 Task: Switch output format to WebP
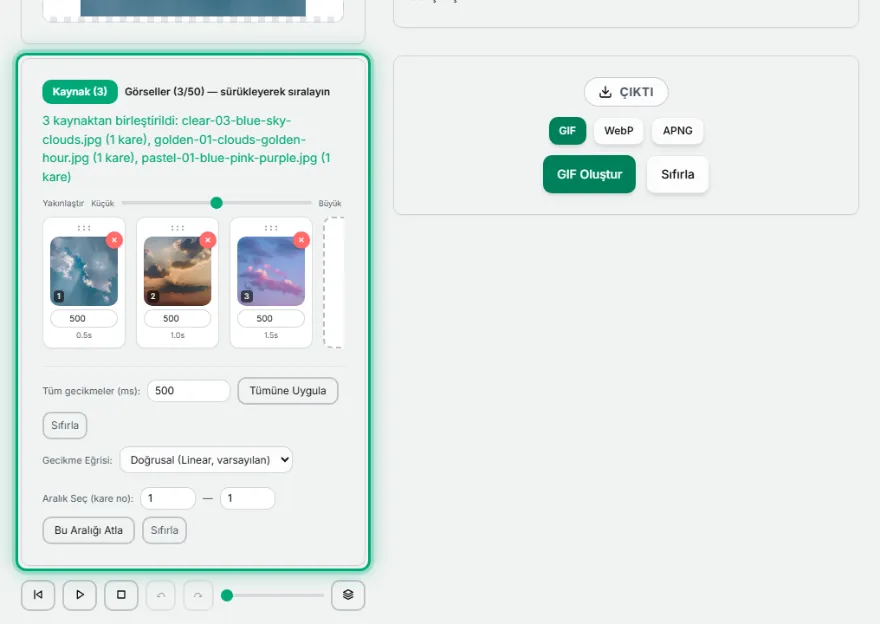(618, 131)
